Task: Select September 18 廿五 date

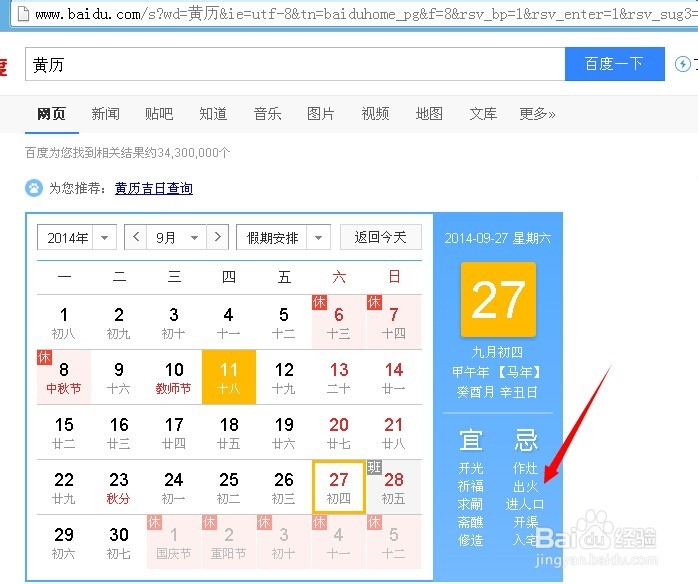Action: coord(229,432)
